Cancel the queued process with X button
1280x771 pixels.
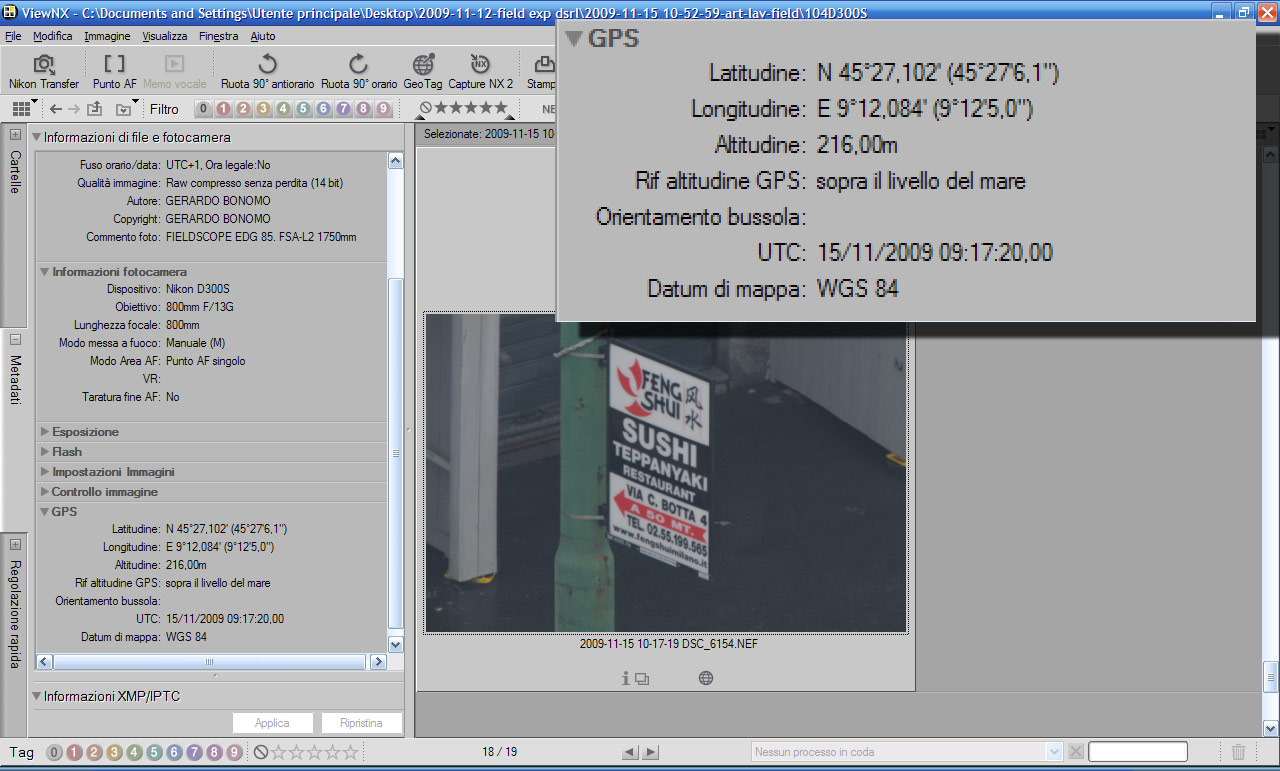(x=1076, y=752)
